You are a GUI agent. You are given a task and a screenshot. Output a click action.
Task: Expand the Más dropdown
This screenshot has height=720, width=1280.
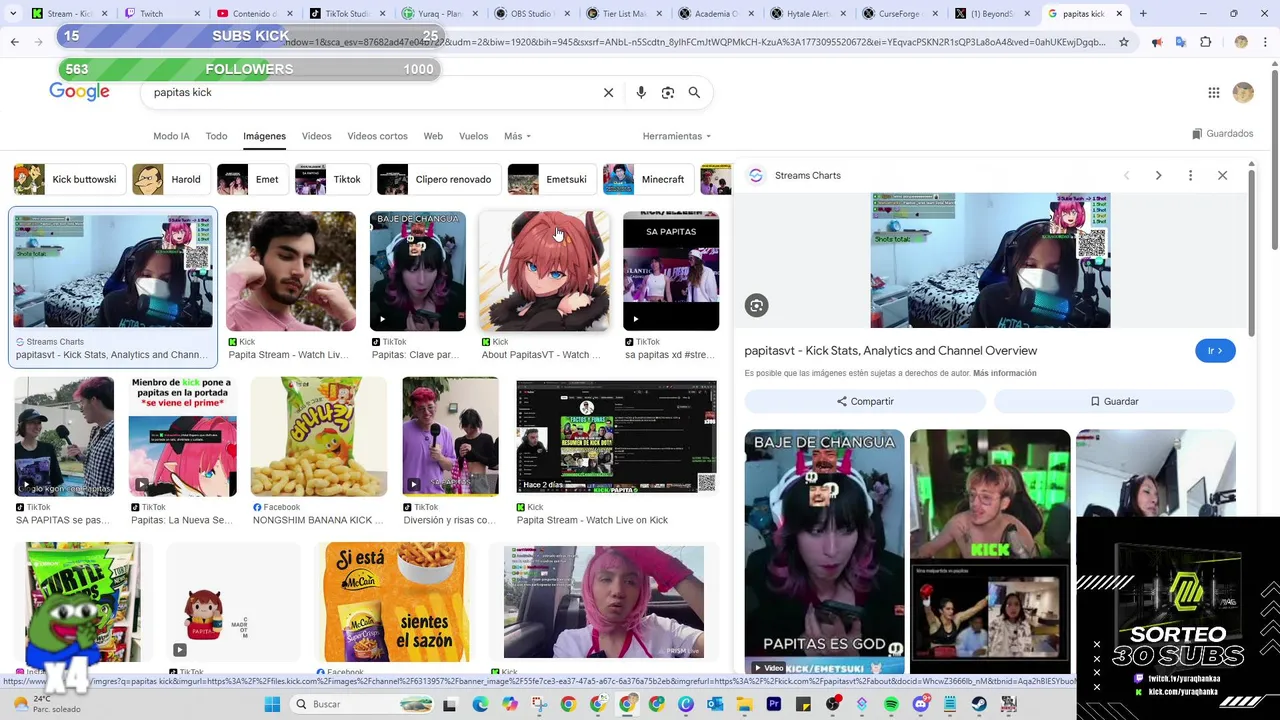pyautogui.click(x=517, y=136)
